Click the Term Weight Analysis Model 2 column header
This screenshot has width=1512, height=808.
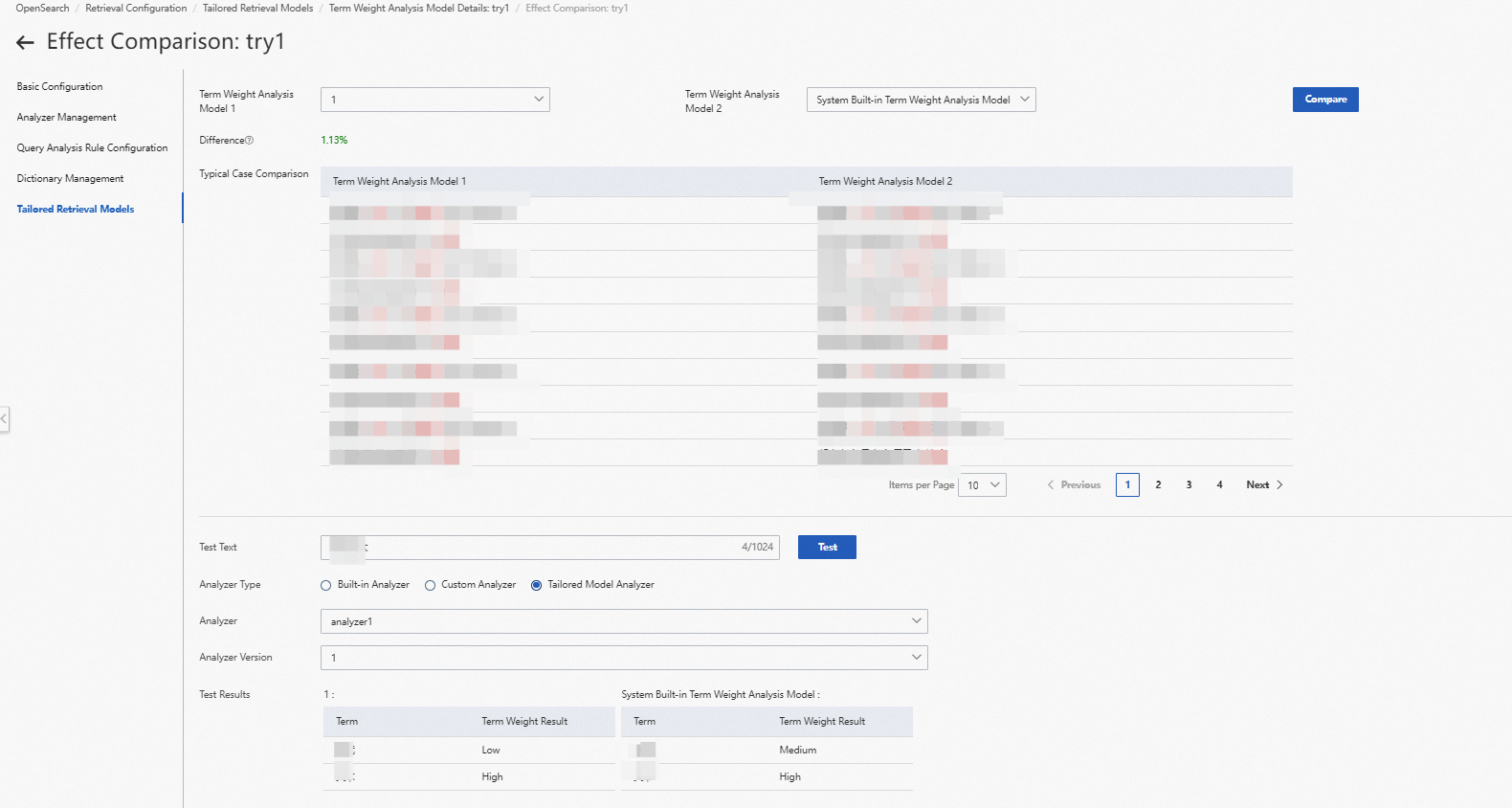pyautogui.click(x=885, y=182)
